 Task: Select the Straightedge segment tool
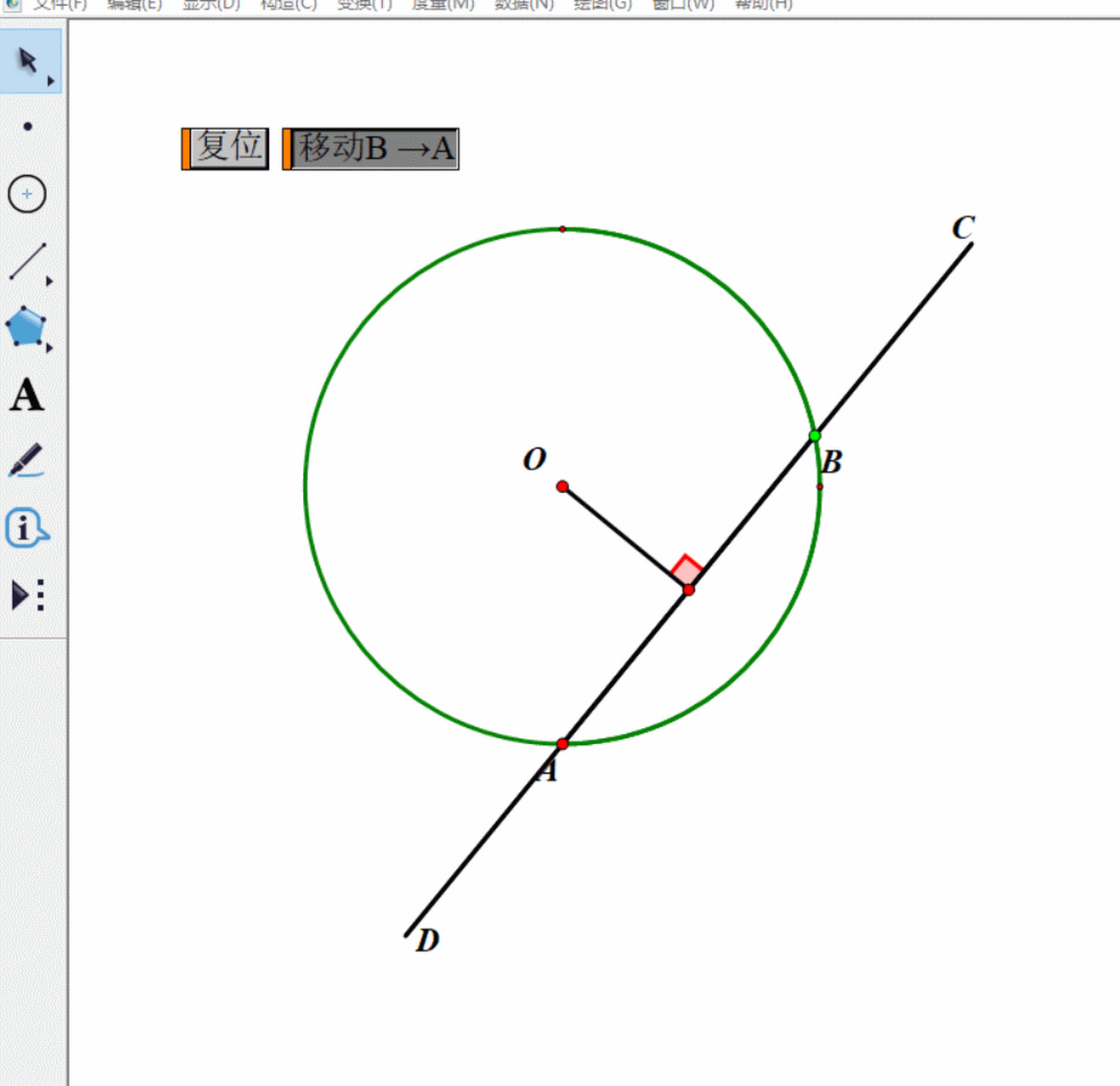(x=27, y=261)
